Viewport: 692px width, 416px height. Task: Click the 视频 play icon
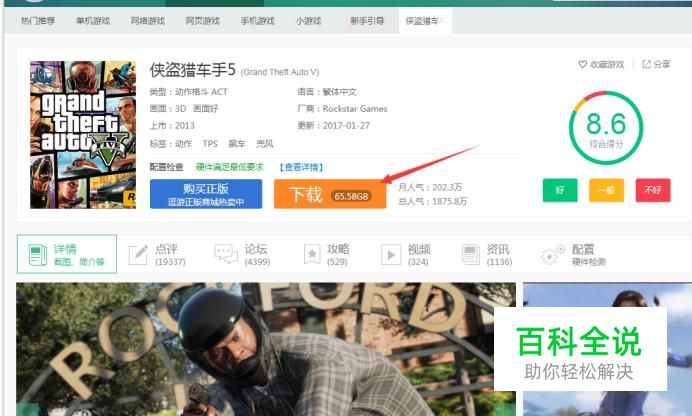(x=391, y=255)
